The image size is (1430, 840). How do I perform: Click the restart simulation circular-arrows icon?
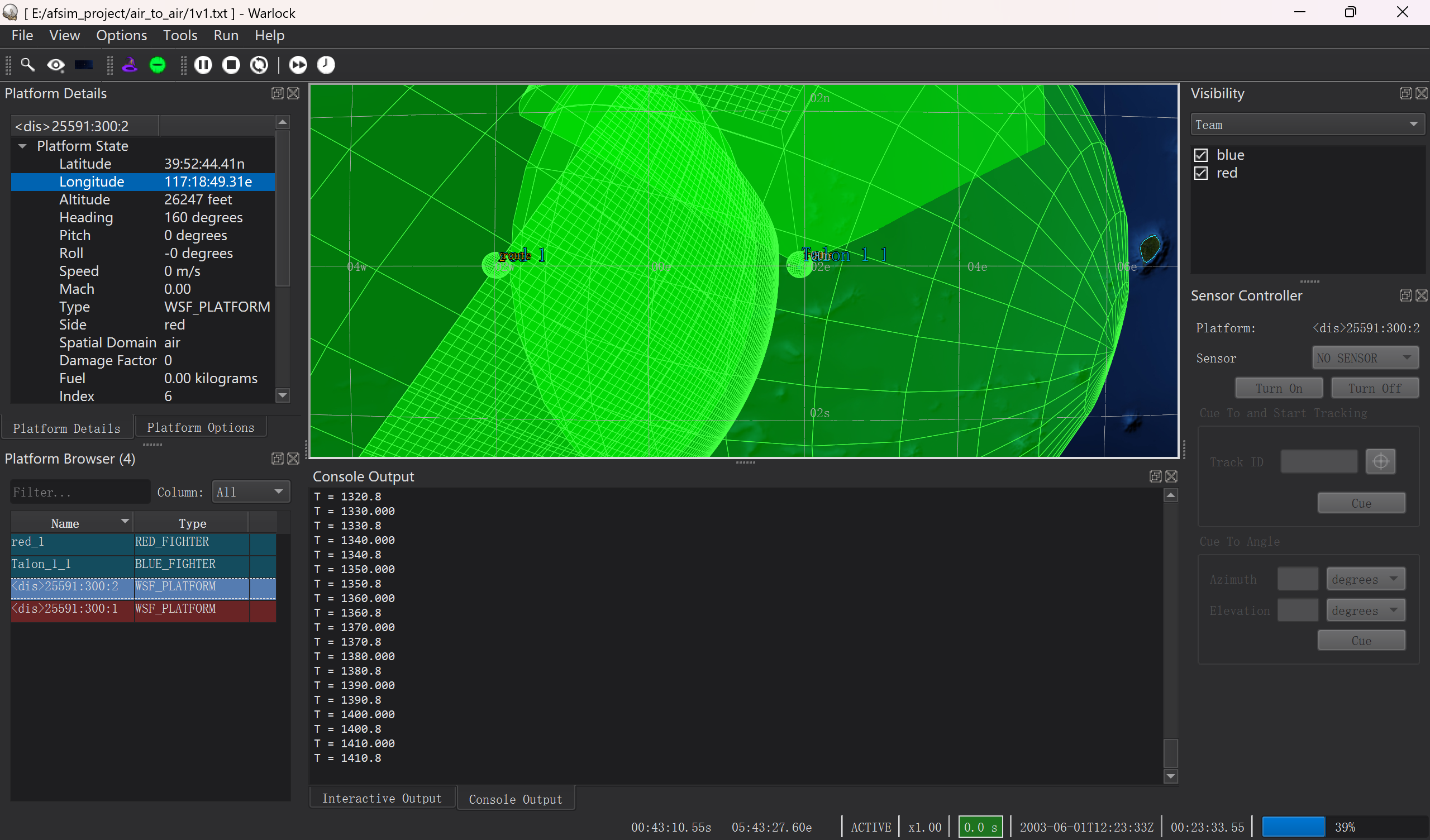coord(259,65)
